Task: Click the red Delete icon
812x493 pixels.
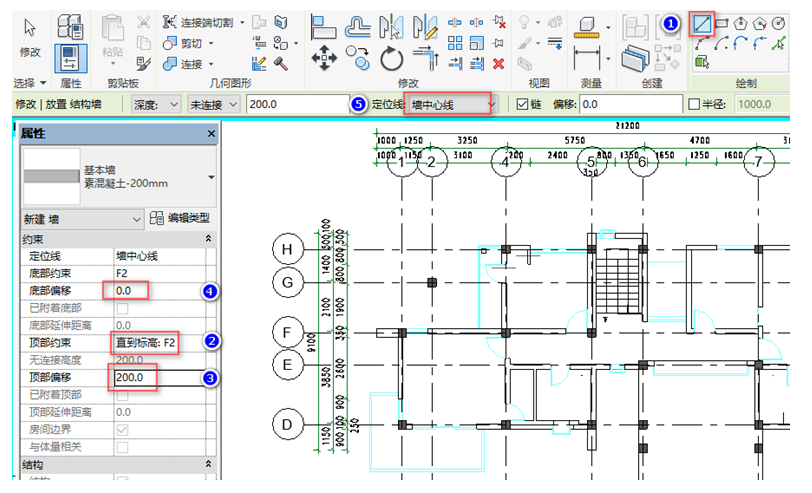Action: [x=498, y=64]
